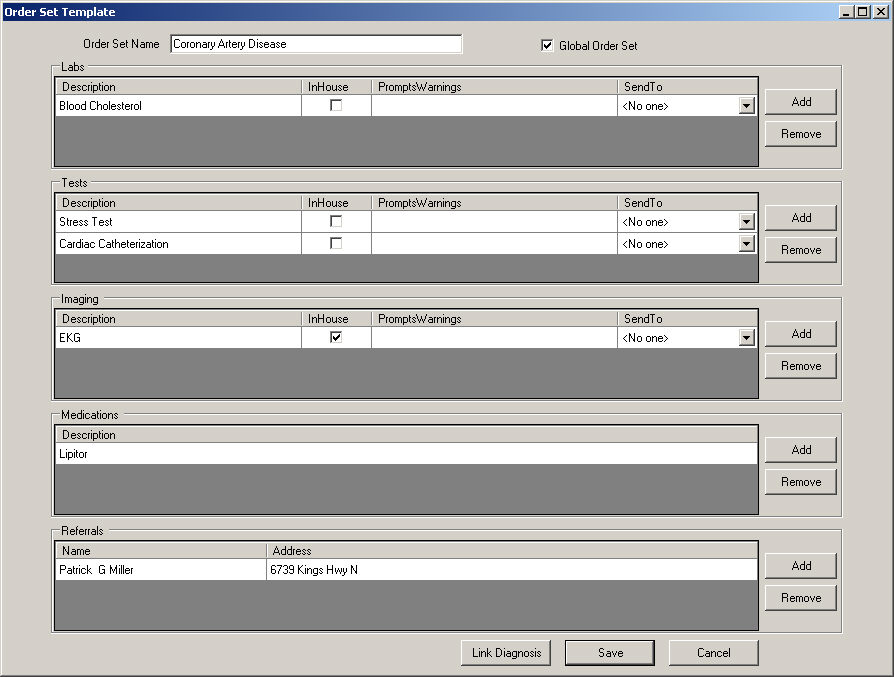Image resolution: width=894 pixels, height=677 pixels.
Task: Enable InHouse for Stress Test
Action: pyautogui.click(x=336, y=221)
